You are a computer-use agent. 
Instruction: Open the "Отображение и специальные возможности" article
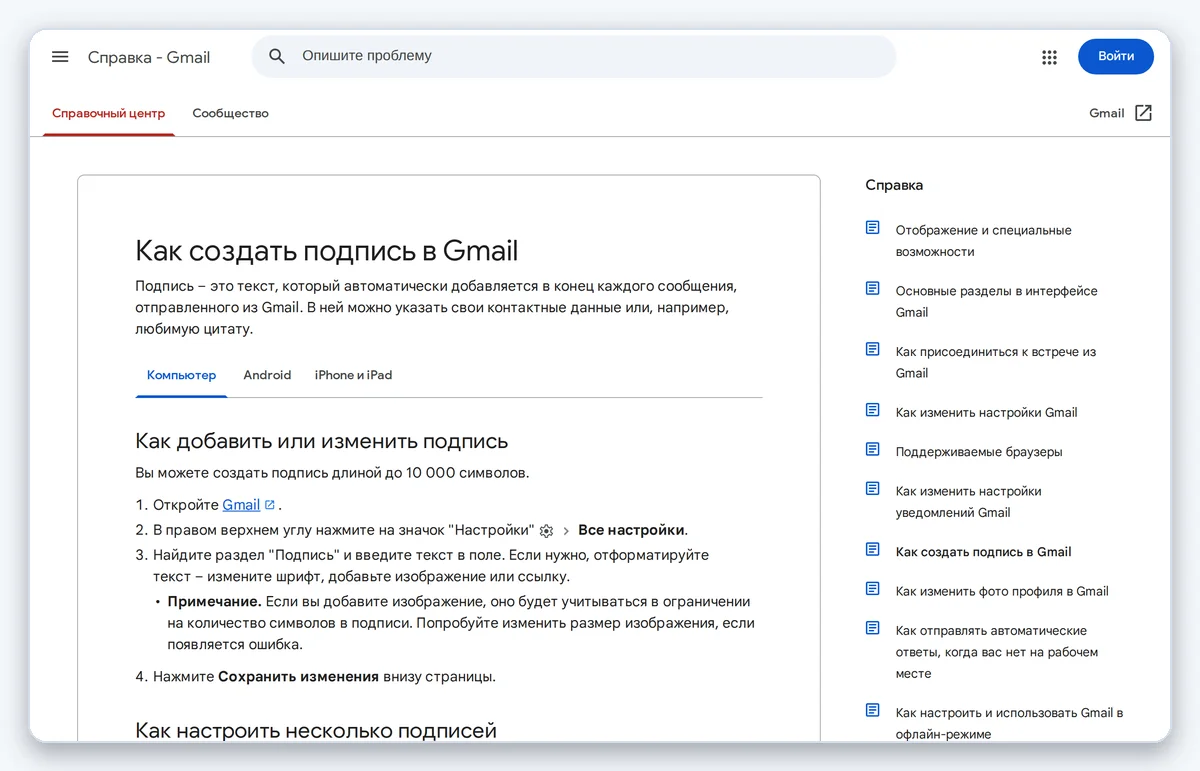pyautogui.click(x=983, y=241)
